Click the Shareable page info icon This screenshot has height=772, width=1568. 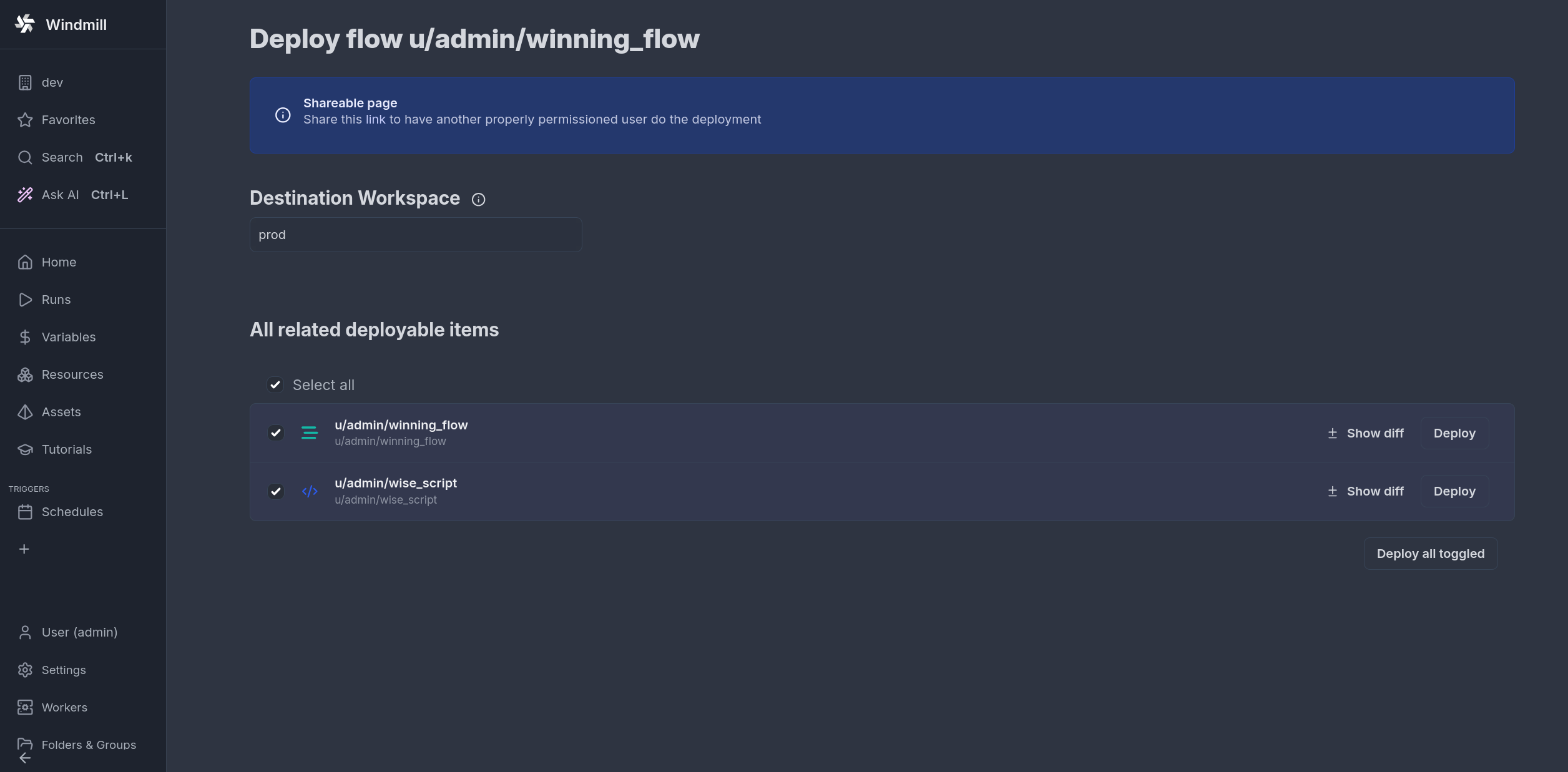coord(283,115)
